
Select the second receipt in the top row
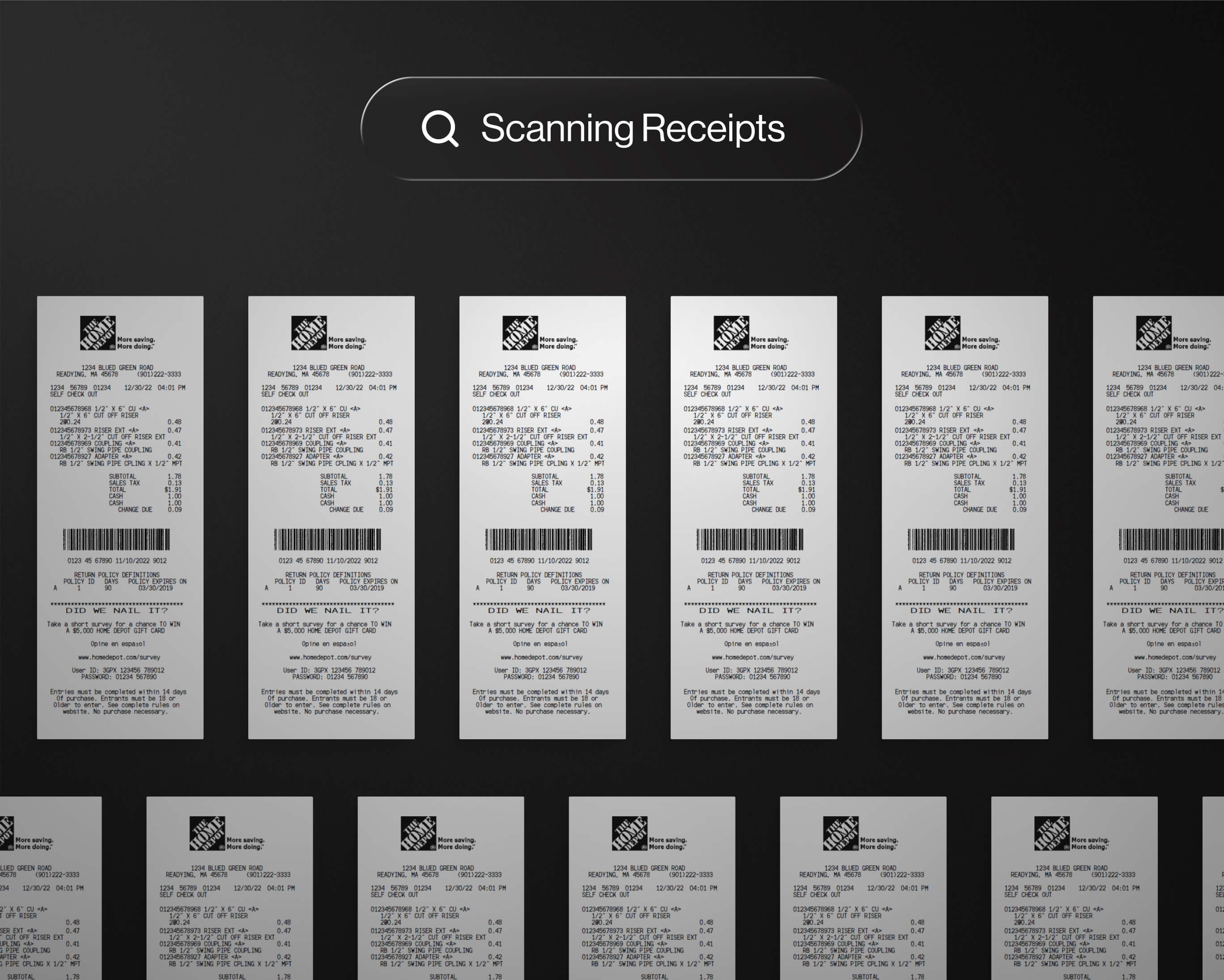point(331,517)
